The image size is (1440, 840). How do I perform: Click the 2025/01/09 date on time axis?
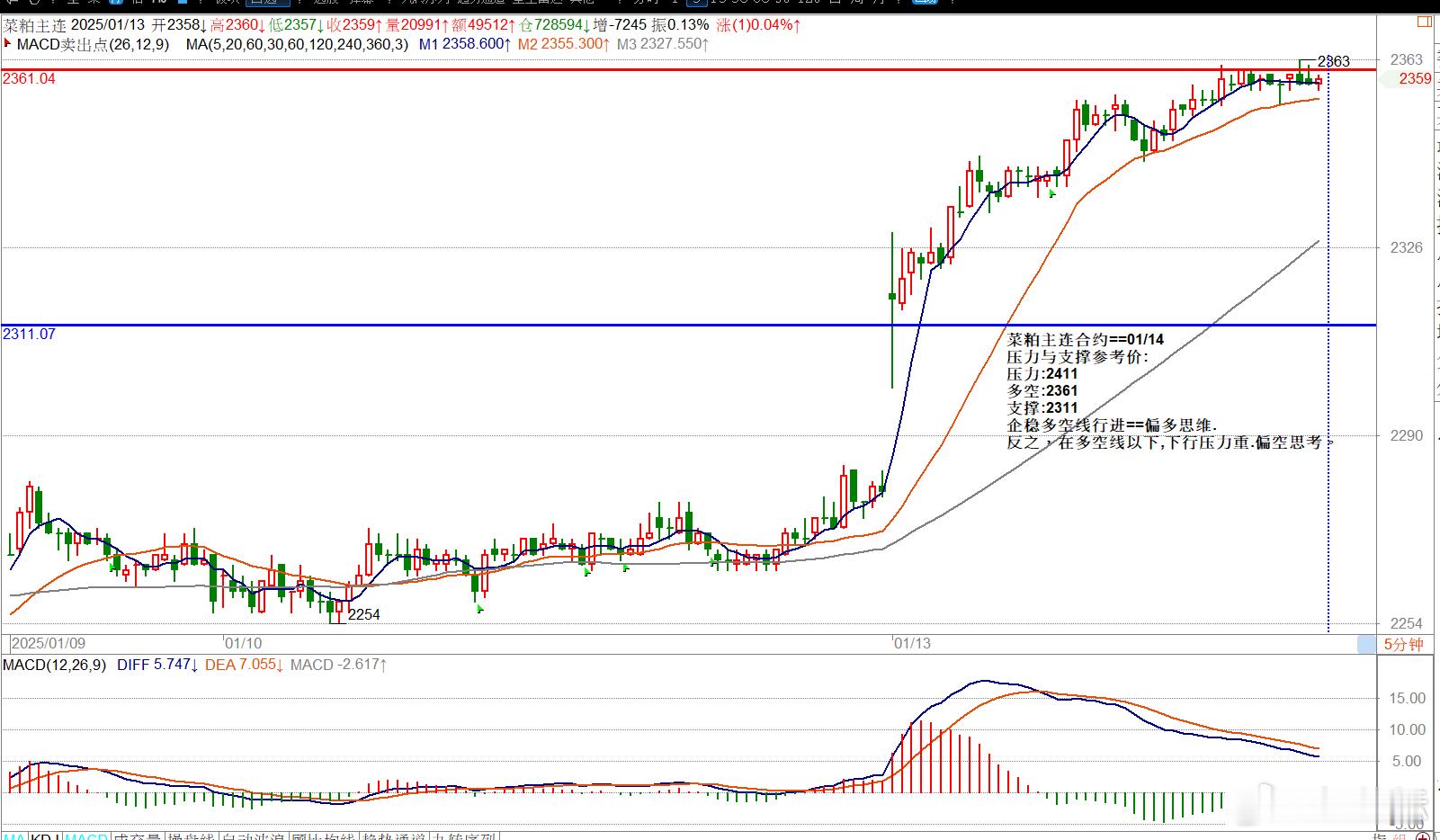pos(49,643)
